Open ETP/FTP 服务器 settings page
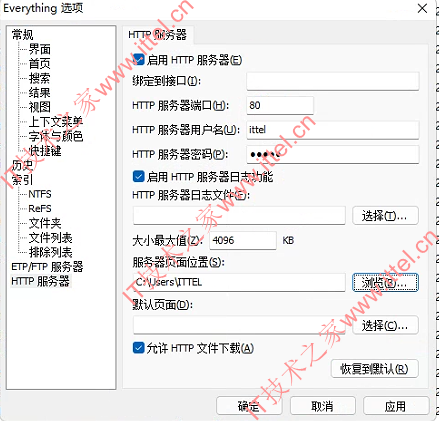 click(x=47, y=267)
